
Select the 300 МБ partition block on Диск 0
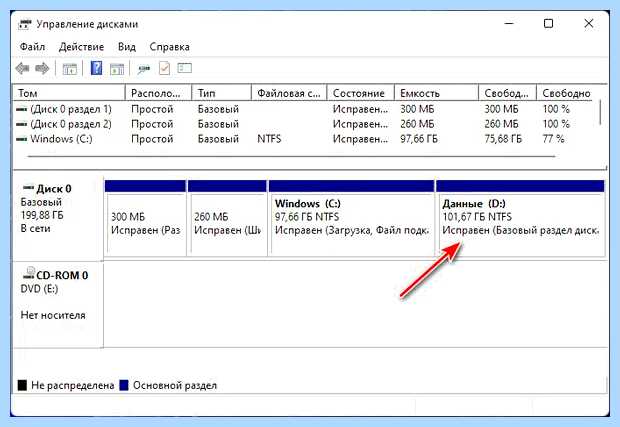coord(146,218)
